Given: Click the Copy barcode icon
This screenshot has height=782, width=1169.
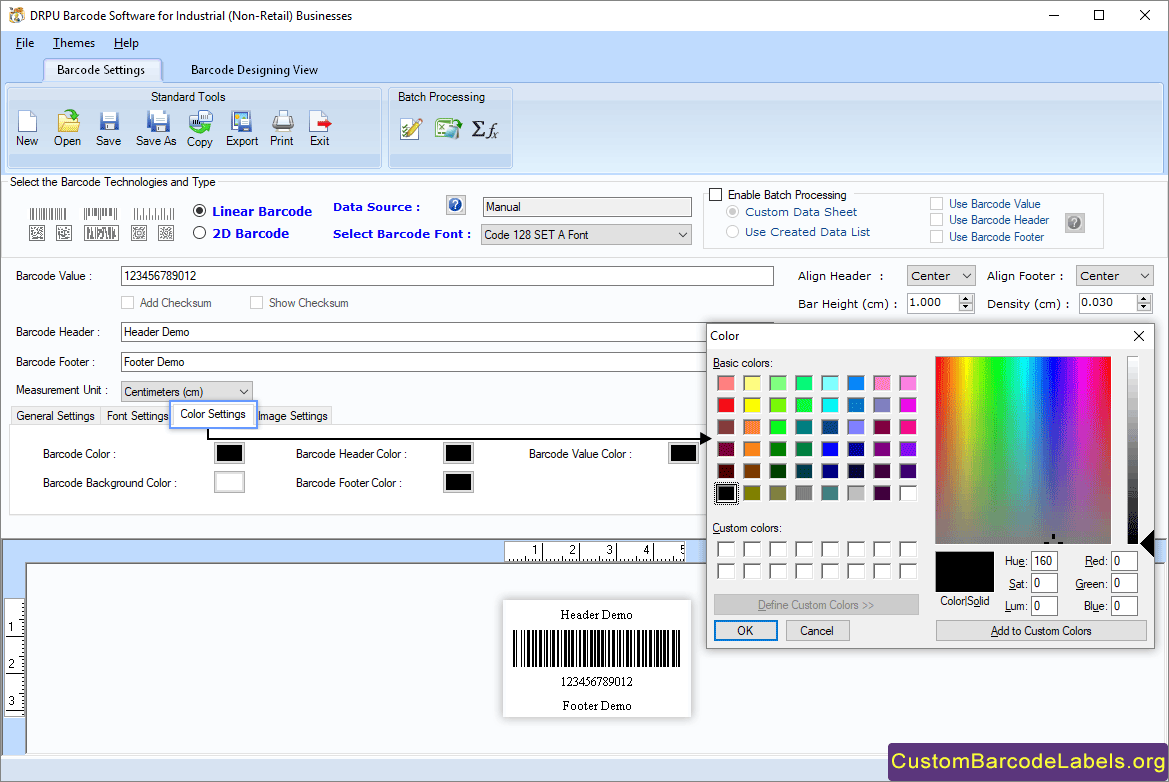Looking at the screenshot, I should tap(200, 128).
